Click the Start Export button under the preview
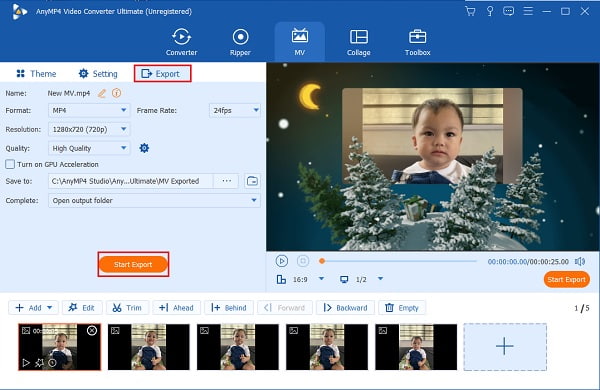 click(x=566, y=279)
